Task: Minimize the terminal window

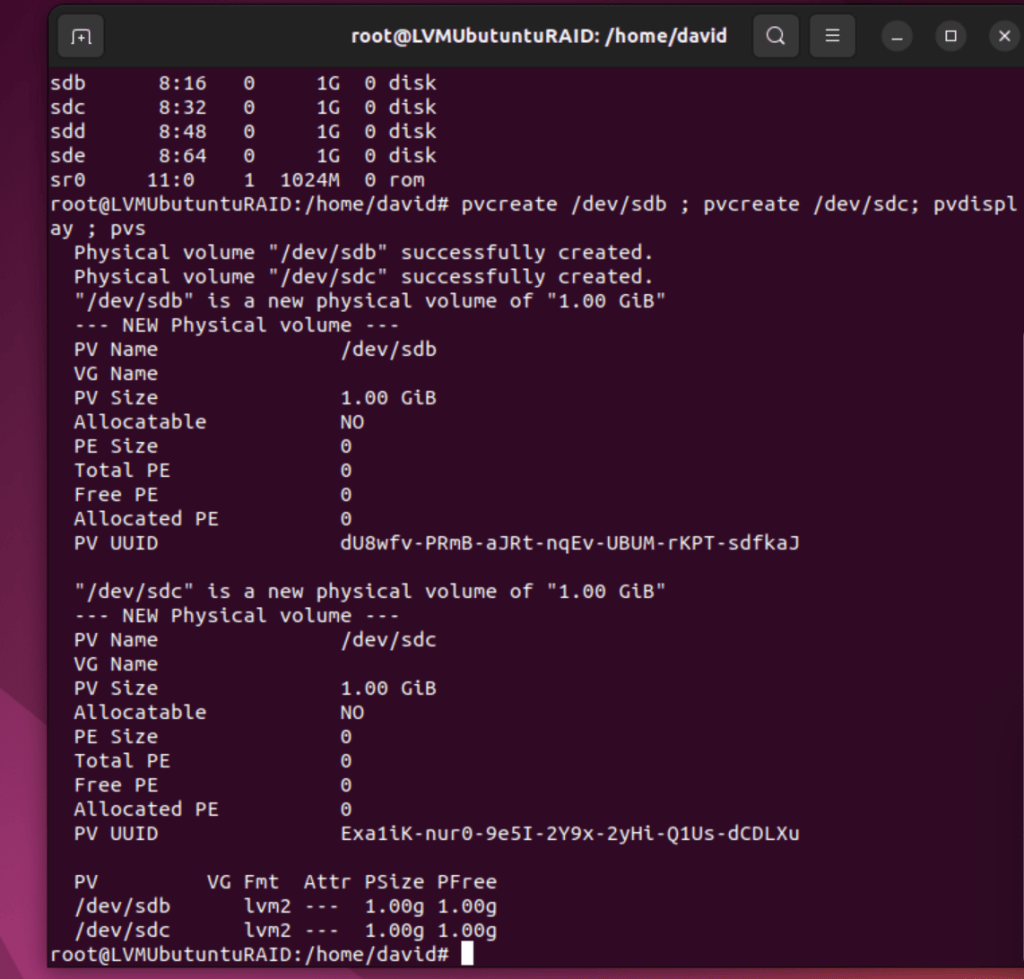Action: tap(896, 37)
